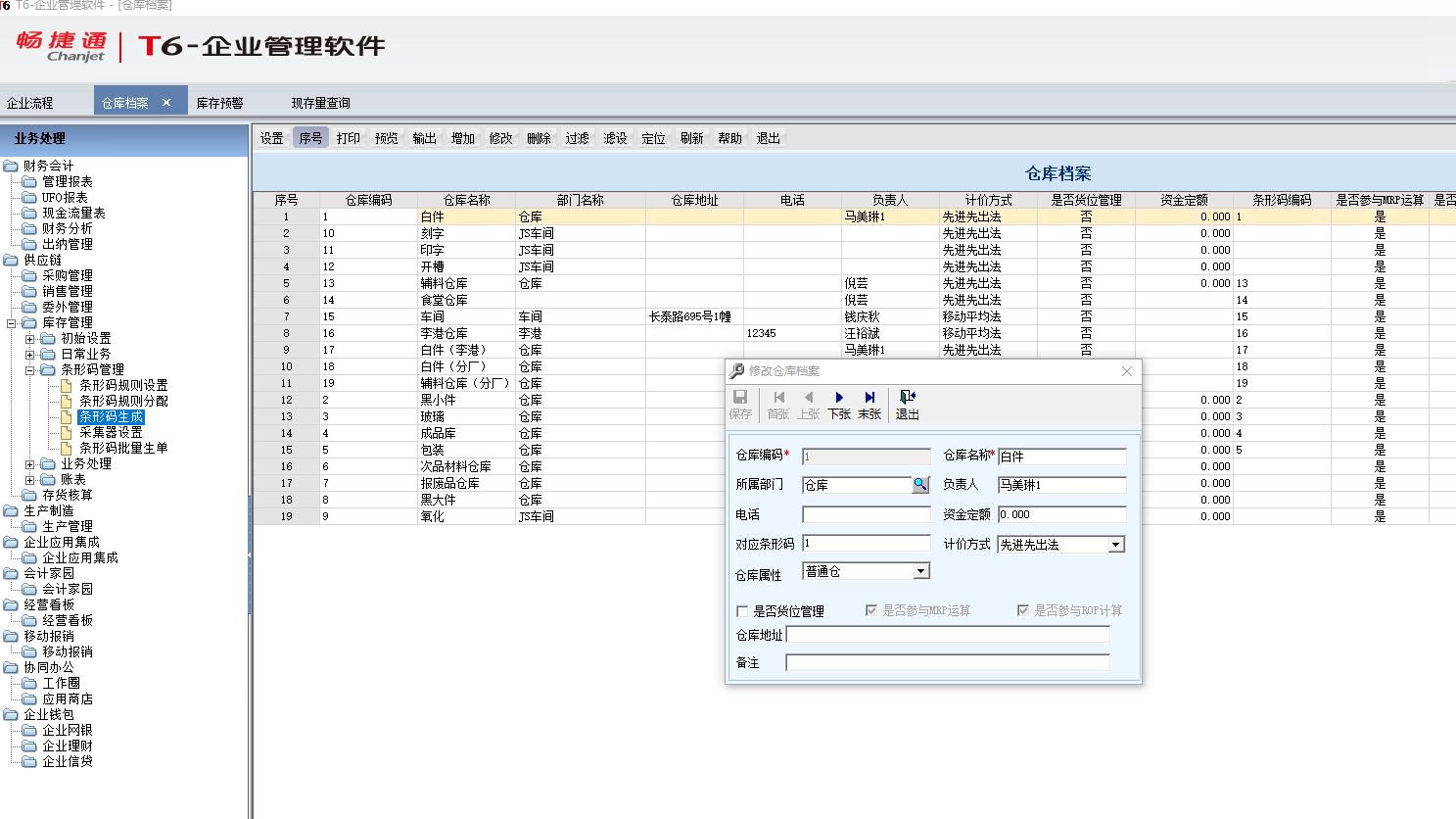
Task: Click 修改 toolbar button
Action: point(501,138)
